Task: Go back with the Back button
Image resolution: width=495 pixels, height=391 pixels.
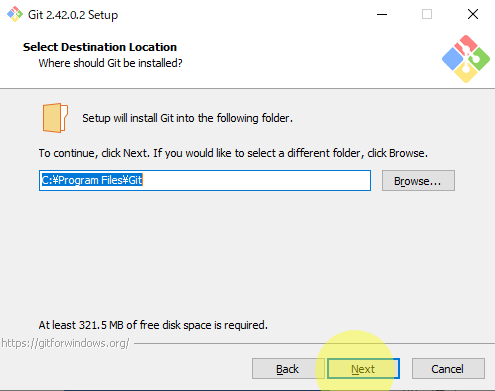Action: click(288, 369)
